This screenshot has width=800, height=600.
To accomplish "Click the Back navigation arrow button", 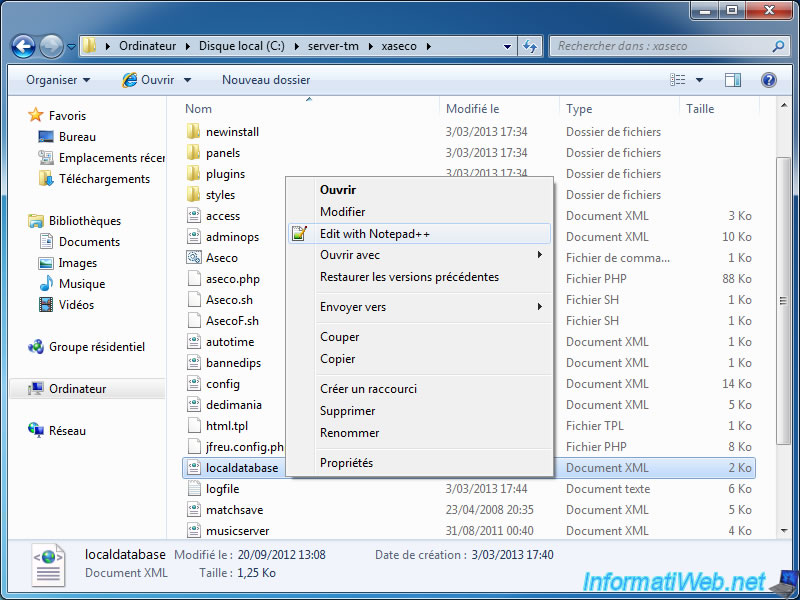I will pyautogui.click(x=23, y=46).
